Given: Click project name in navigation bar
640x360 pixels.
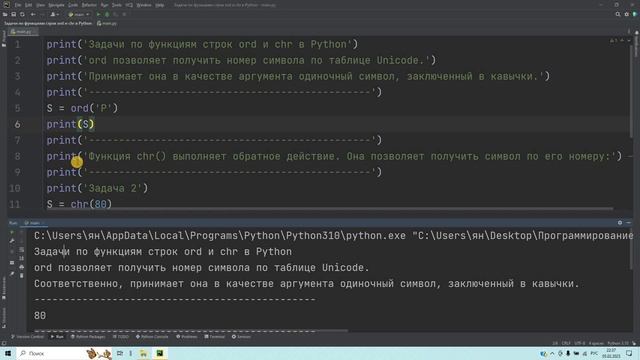Looking at the screenshot, I should click(x=48, y=23).
